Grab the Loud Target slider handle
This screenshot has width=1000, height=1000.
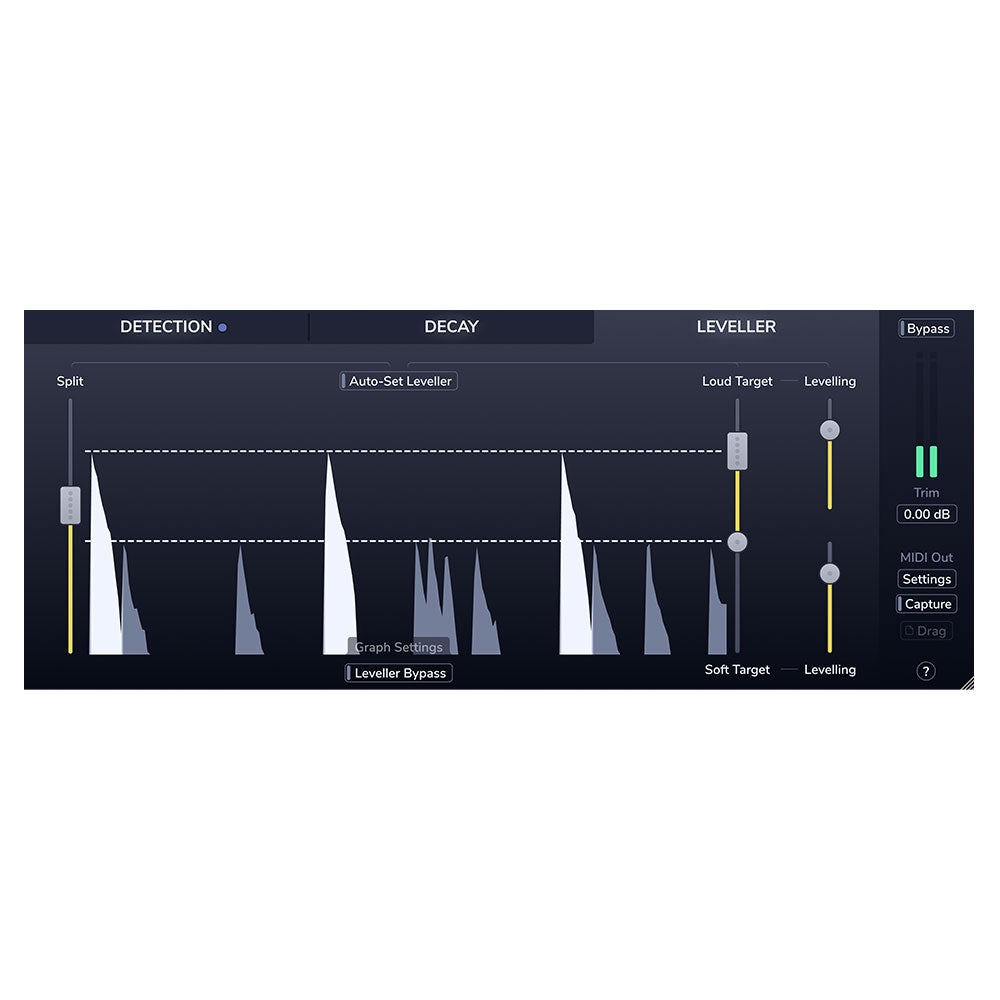pyautogui.click(x=738, y=452)
